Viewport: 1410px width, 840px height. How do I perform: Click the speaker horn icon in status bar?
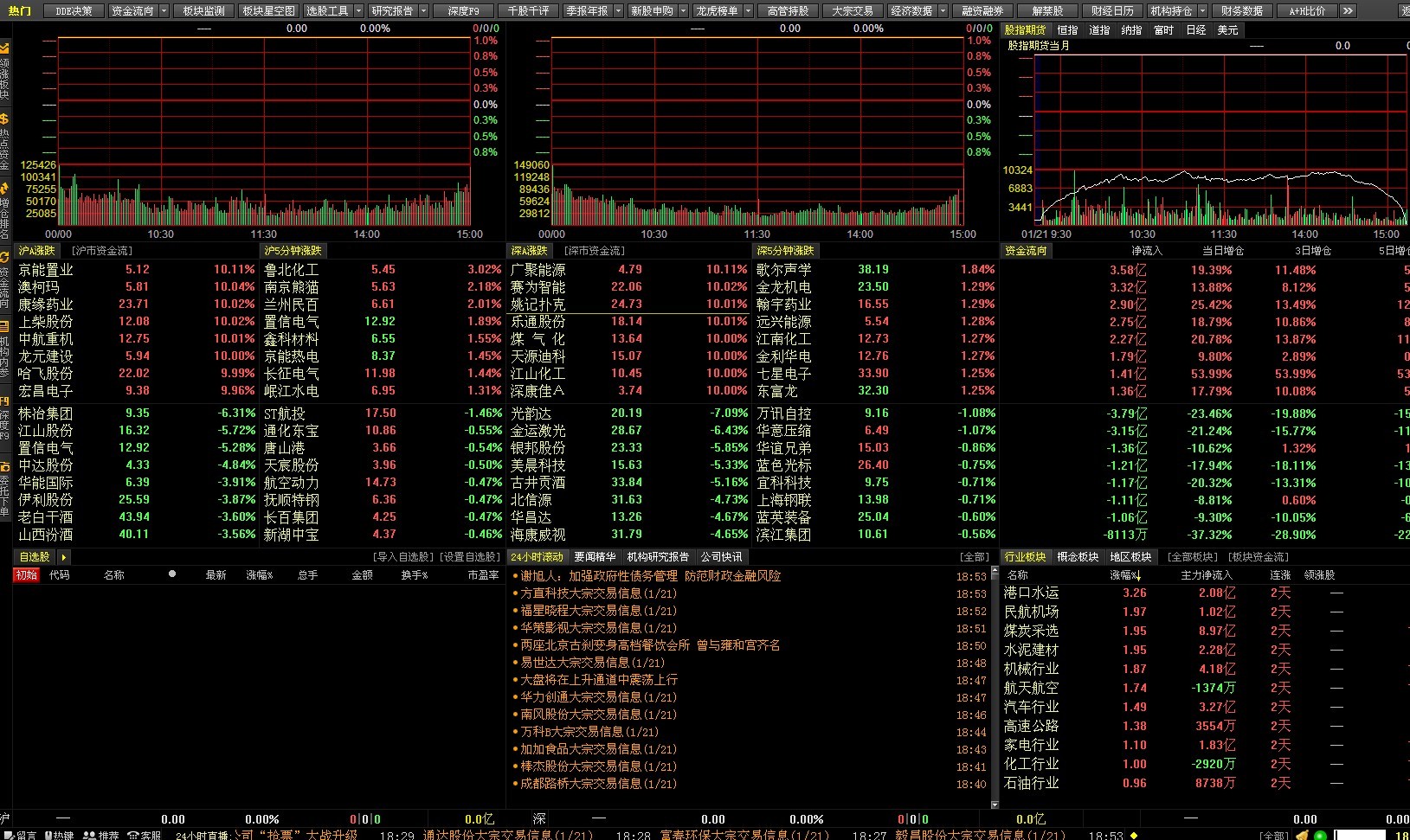point(1302,835)
